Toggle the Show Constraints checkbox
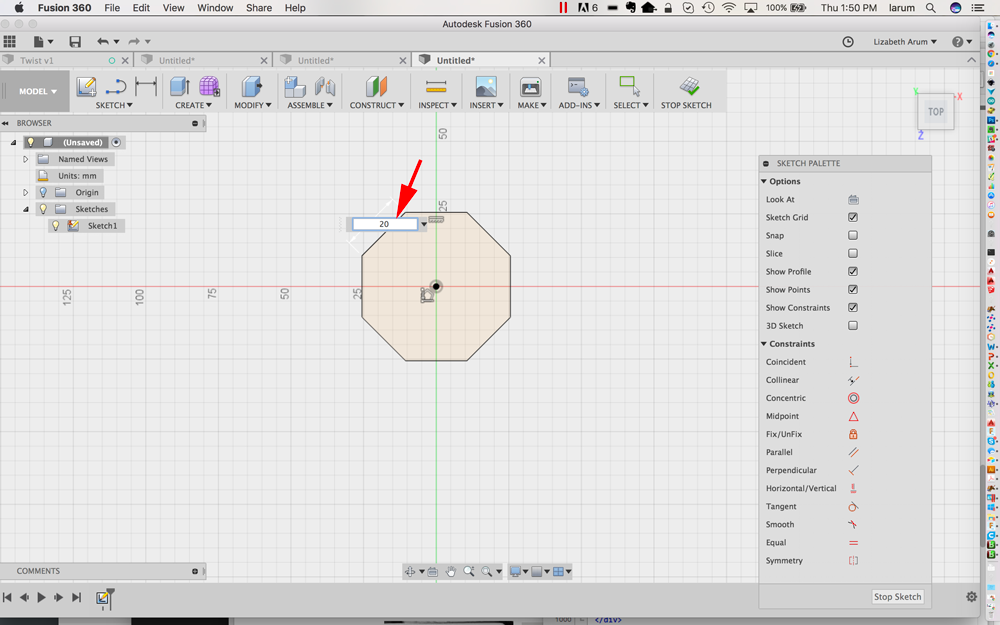This screenshot has height=625, width=1000. tap(853, 307)
